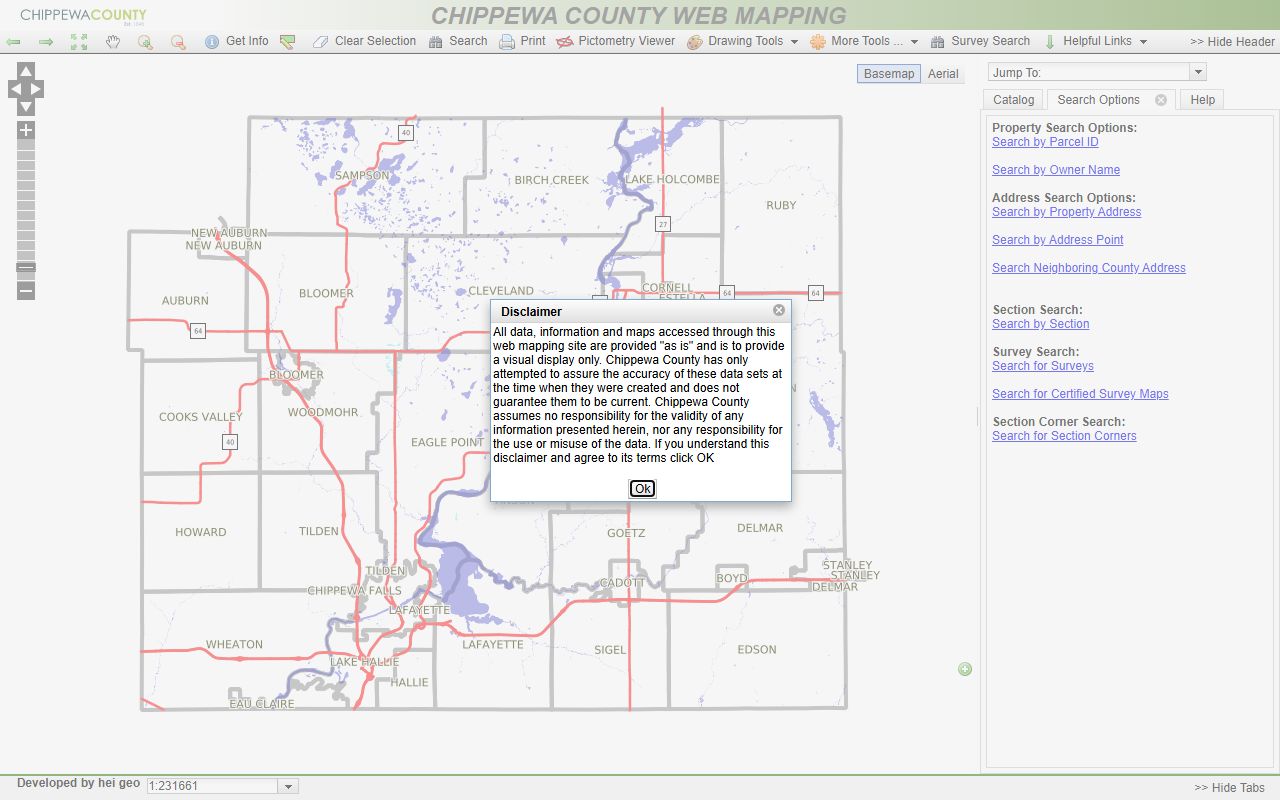Viewport: 1280px width, 800px height.
Task: Click the CADOTT map label
Action: 623,583
